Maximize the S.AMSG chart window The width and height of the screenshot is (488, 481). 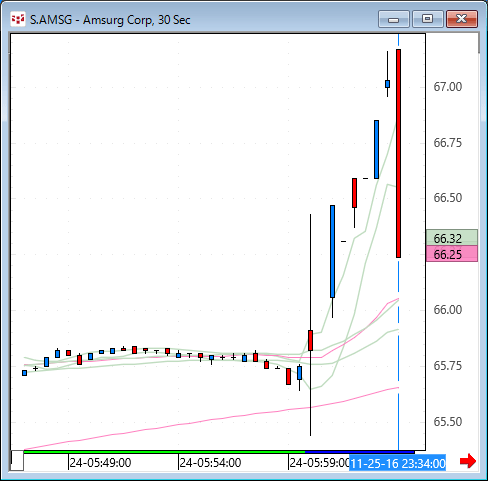[428, 19]
